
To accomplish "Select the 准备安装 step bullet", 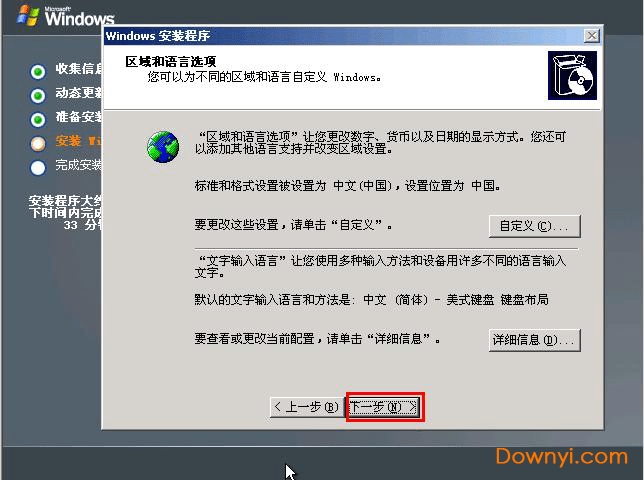I will pyautogui.click(x=38, y=119).
